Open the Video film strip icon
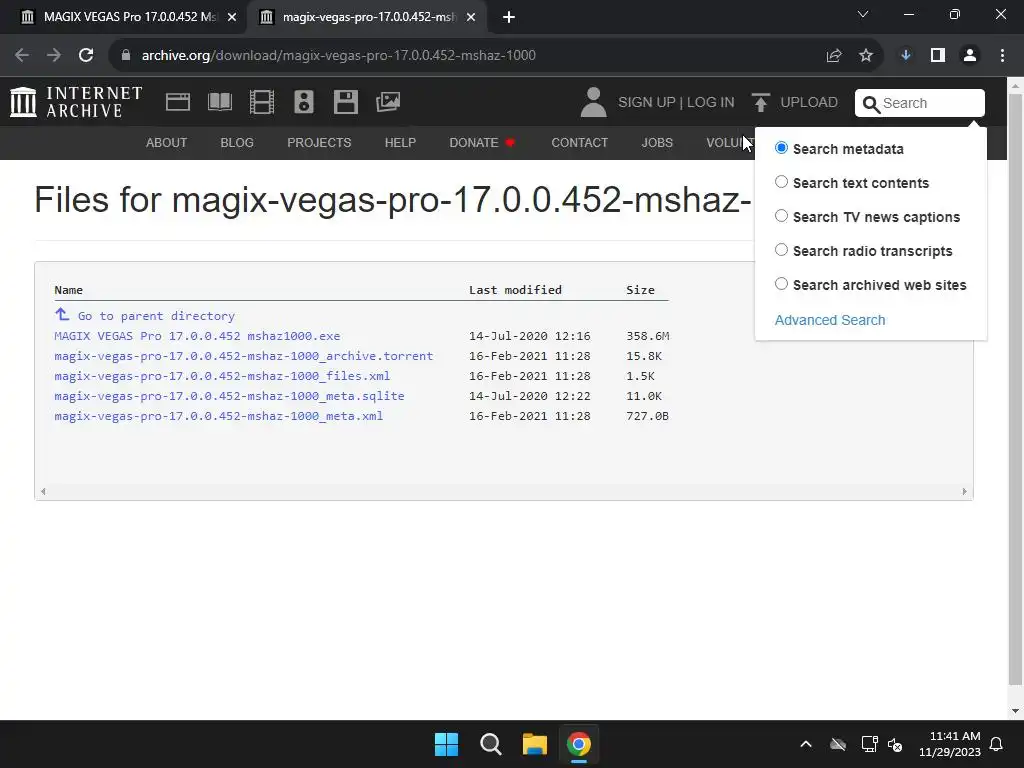The width and height of the screenshot is (1024, 768). tap(261, 103)
